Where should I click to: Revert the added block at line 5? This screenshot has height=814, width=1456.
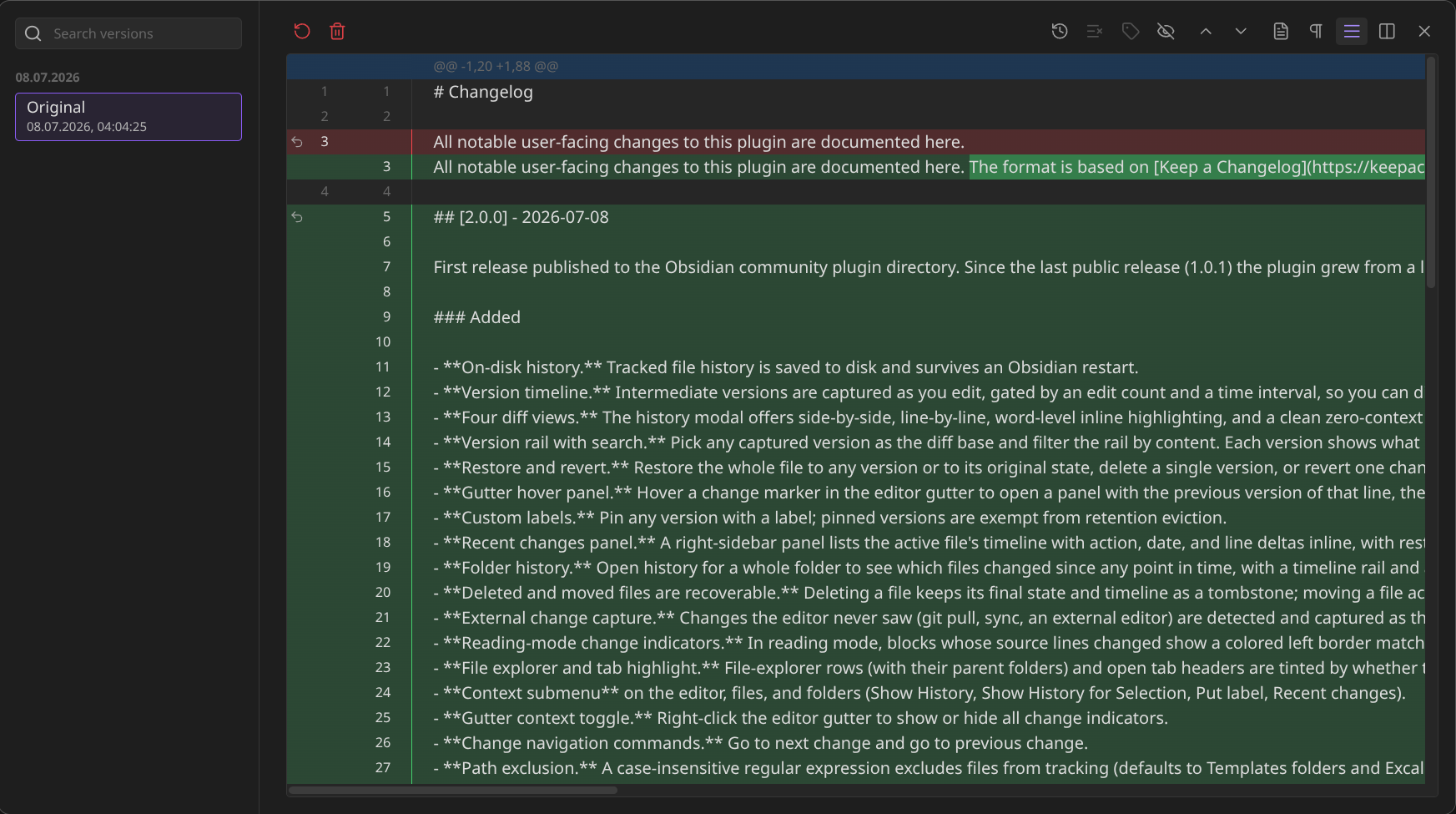[x=297, y=217]
